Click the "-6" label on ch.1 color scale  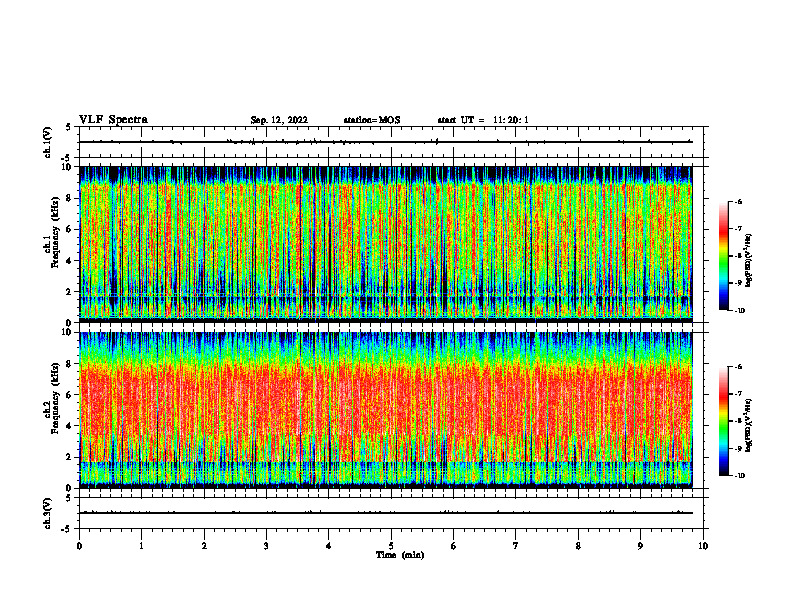coord(738,202)
